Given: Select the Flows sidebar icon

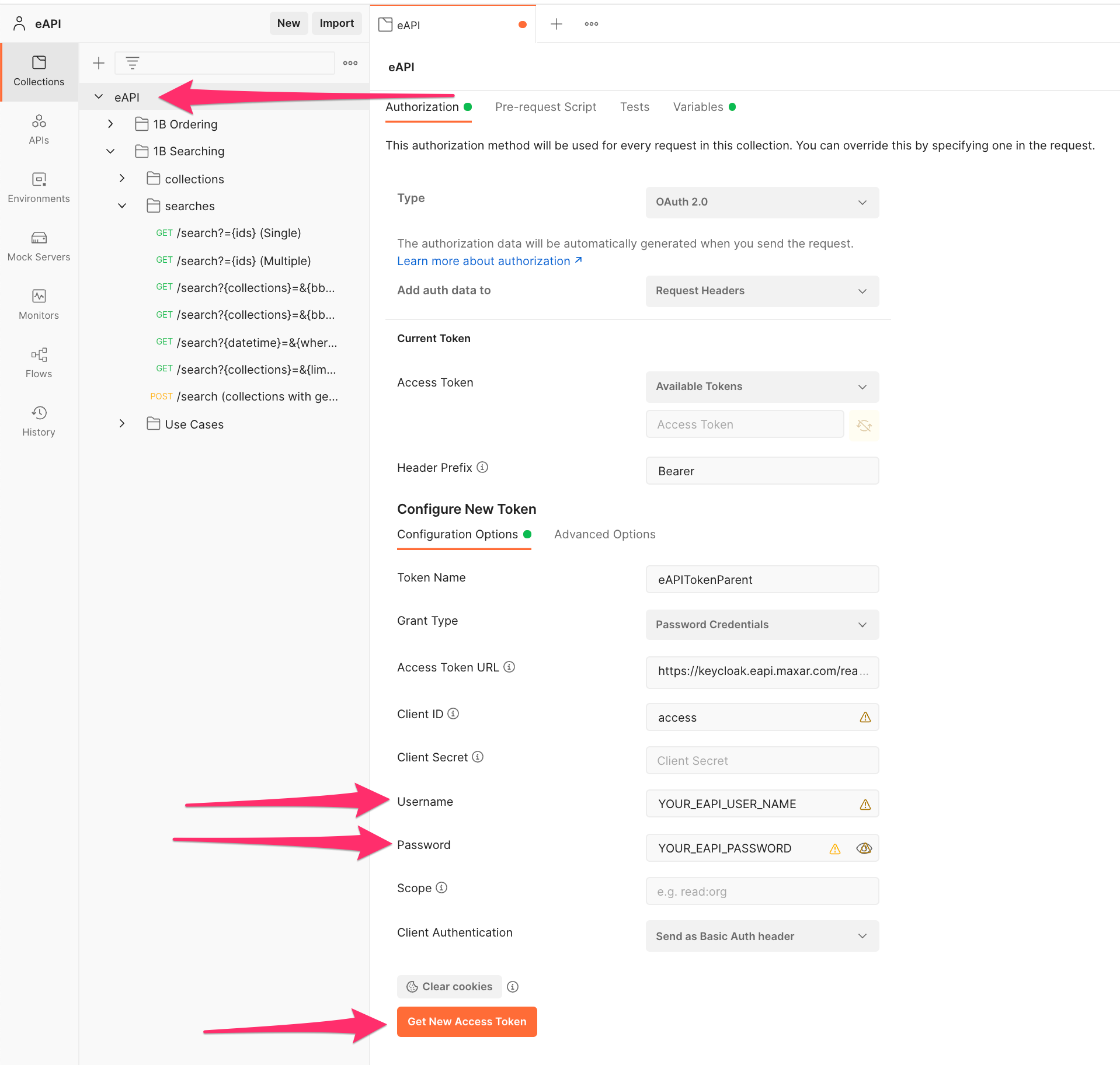Looking at the screenshot, I should (x=39, y=363).
